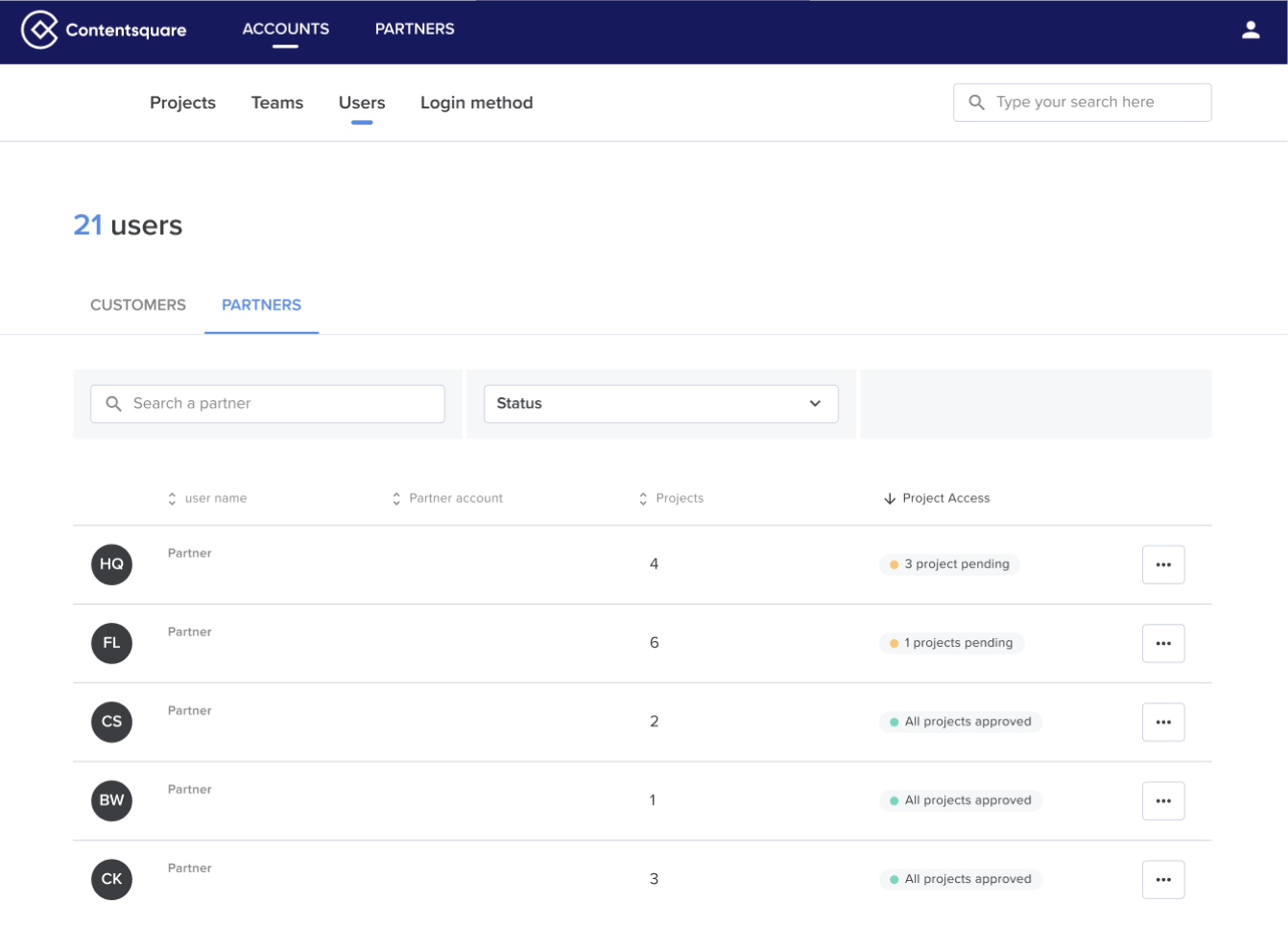The height and width of the screenshot is (927, 1288).
Task: Switch to CUSTOMERS tab
Action: 138,305
